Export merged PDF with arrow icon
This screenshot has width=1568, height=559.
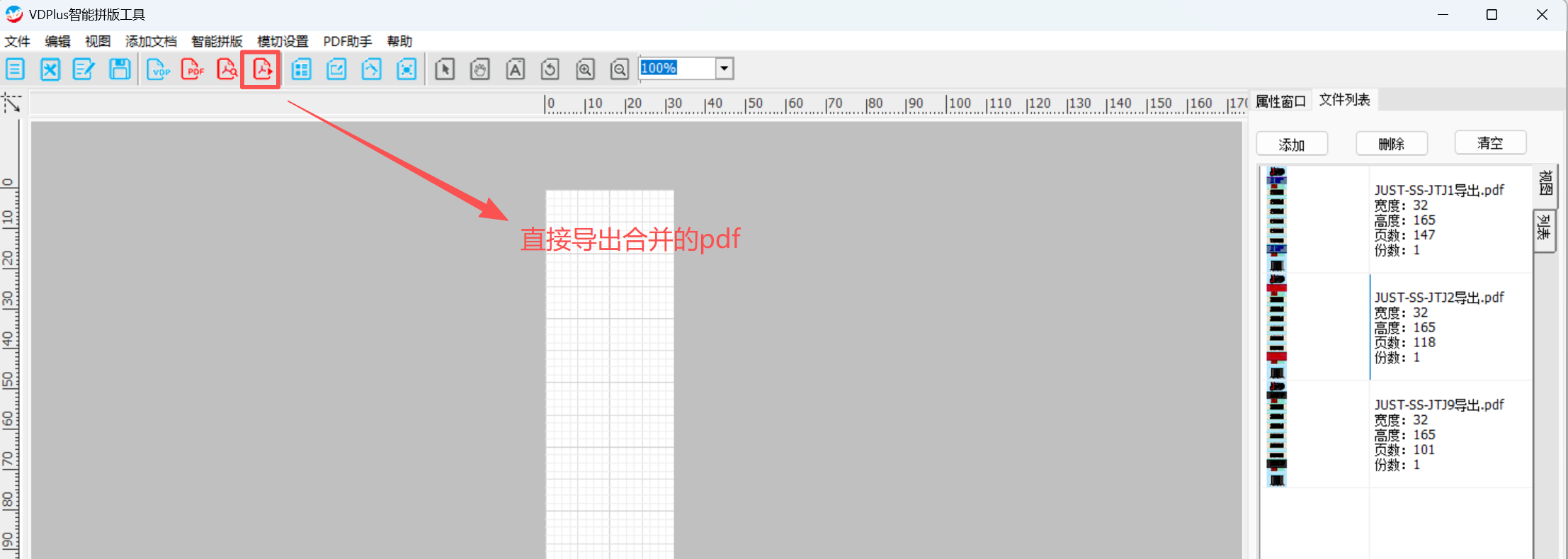pos(261,69)
